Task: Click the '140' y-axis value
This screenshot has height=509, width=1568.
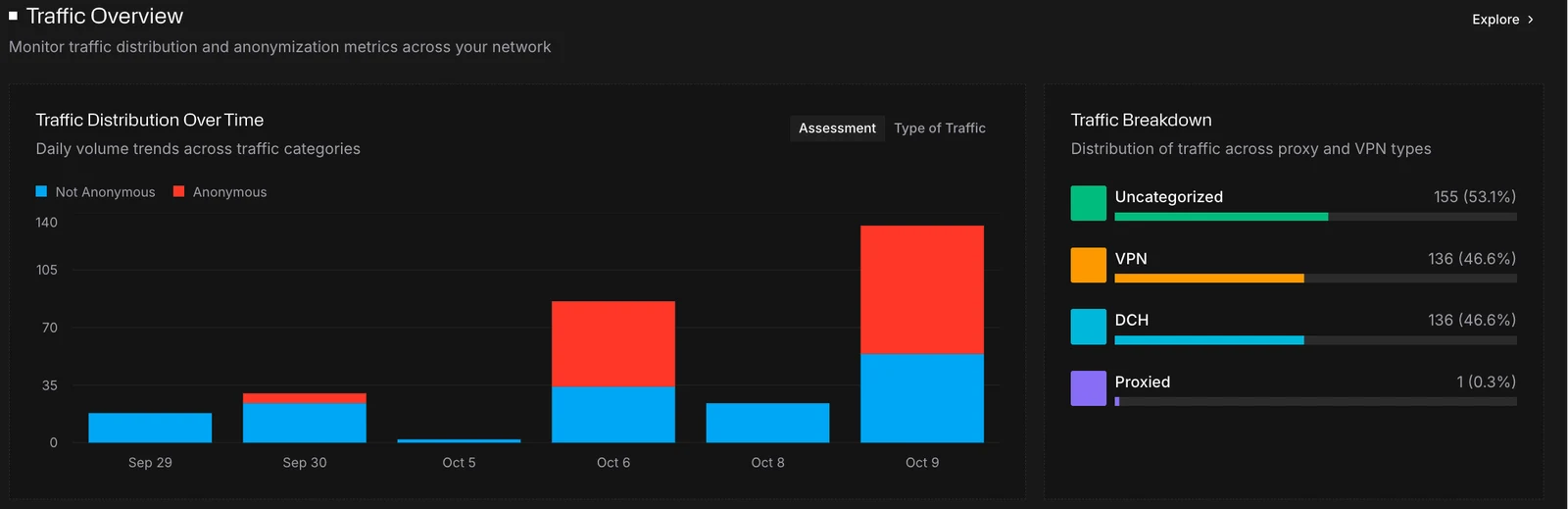Action: tap(47, 223)
